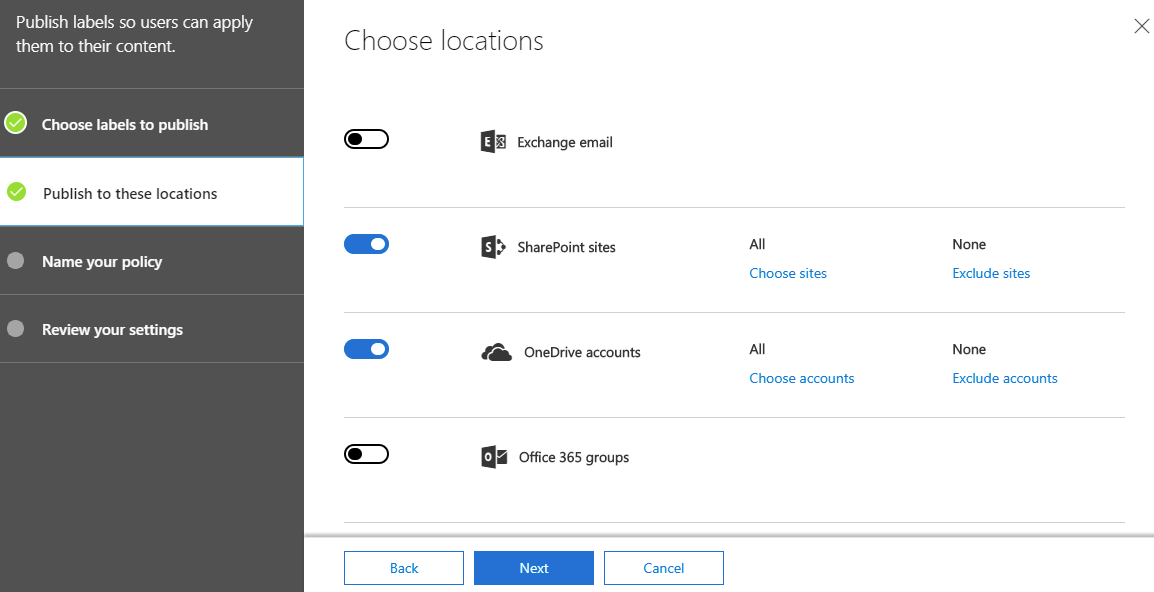1154x592 pixels.
Task: Click gray step circle beside Review your settings
Action: coord(15,328)
